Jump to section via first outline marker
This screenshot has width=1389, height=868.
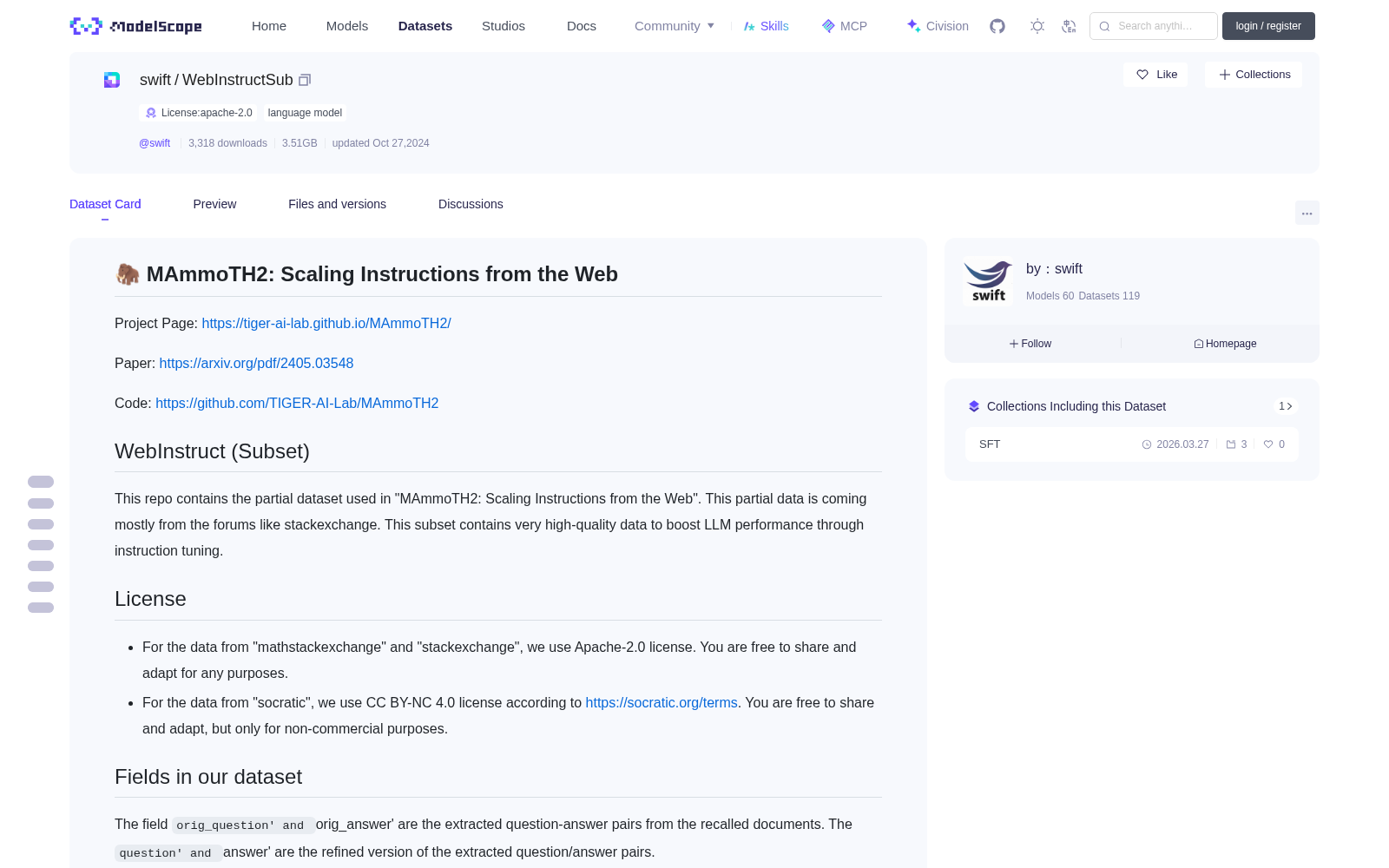tap(41, 482)
